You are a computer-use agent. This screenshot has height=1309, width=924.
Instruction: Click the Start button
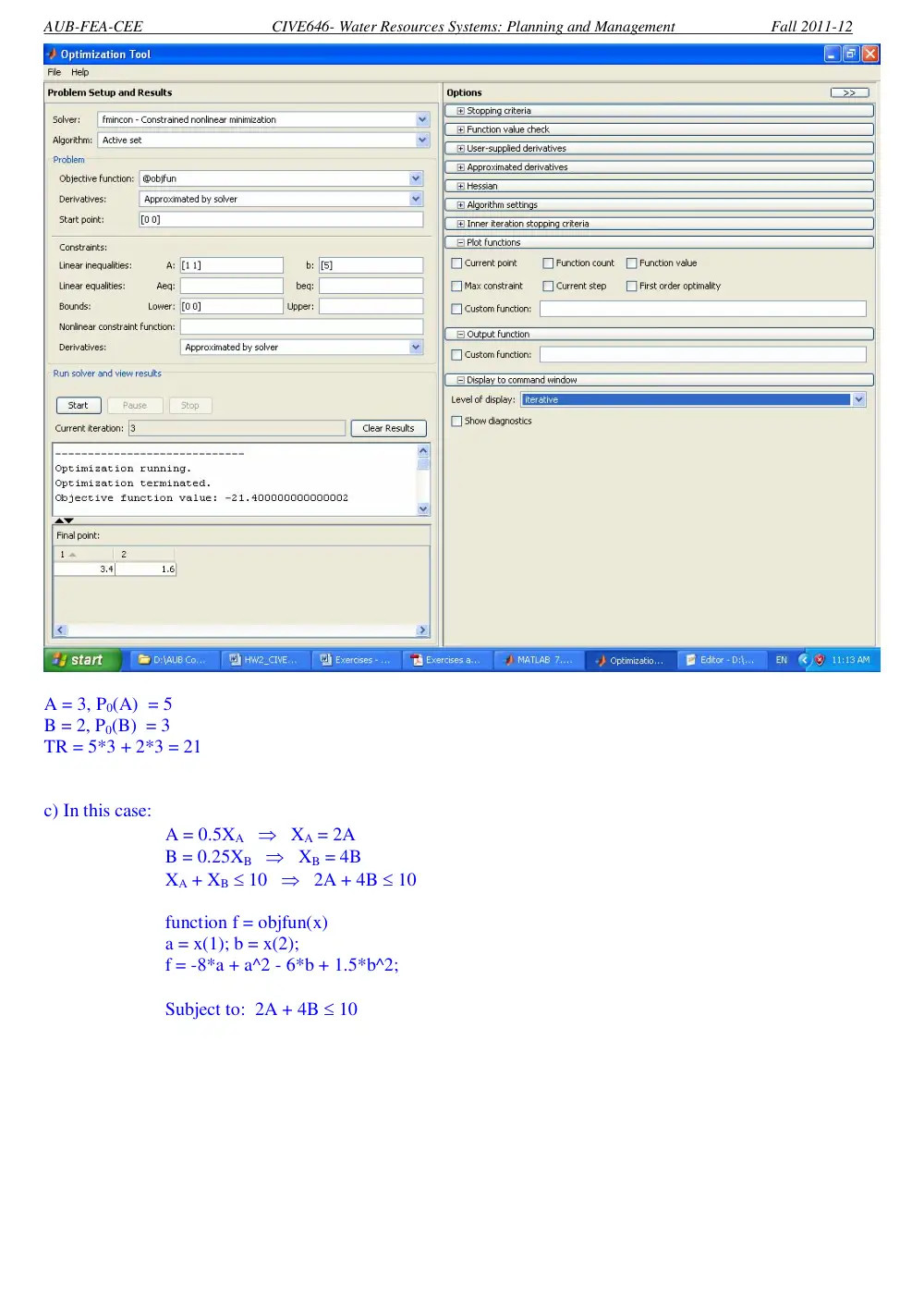pos(79,405)
